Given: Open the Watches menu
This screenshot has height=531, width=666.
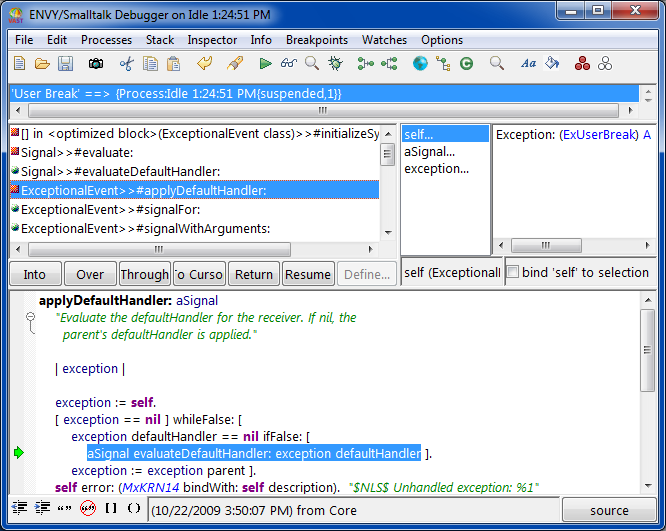Looking at the screenshot, I should pos(384,40).
